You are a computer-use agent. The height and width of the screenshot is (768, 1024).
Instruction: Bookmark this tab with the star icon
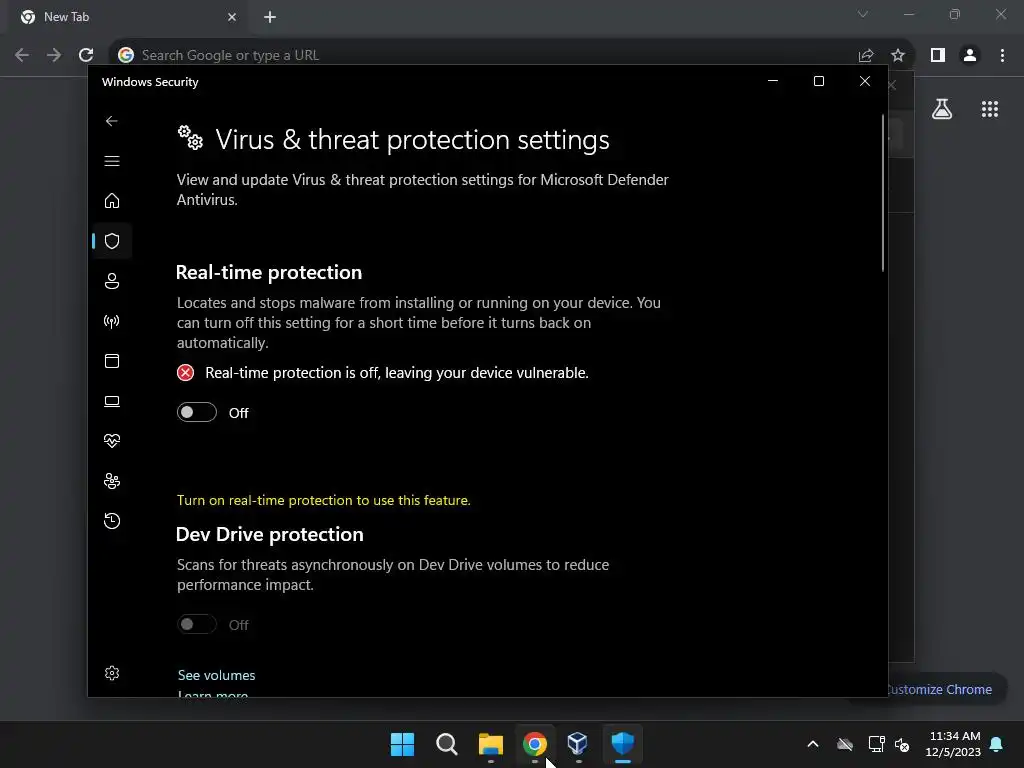tap(898, 56)
